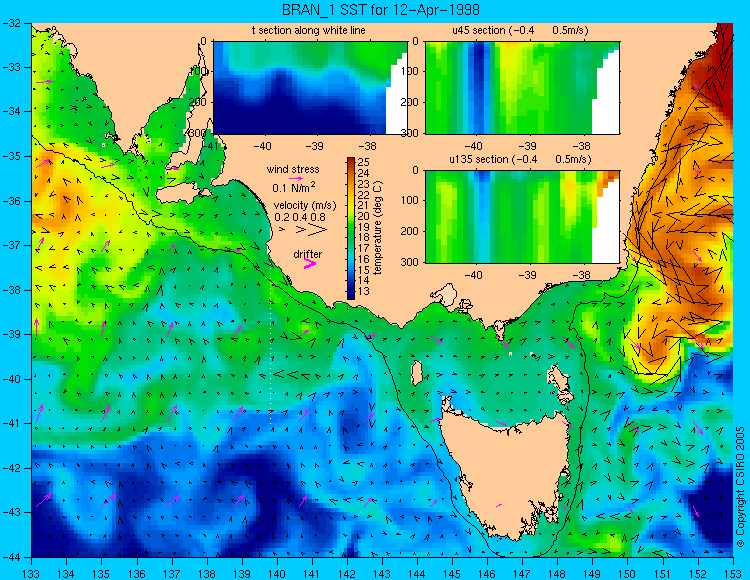Click the -42 tick on the latitude axis
Viewport: 750px width, 580px height.
(11, 468)
